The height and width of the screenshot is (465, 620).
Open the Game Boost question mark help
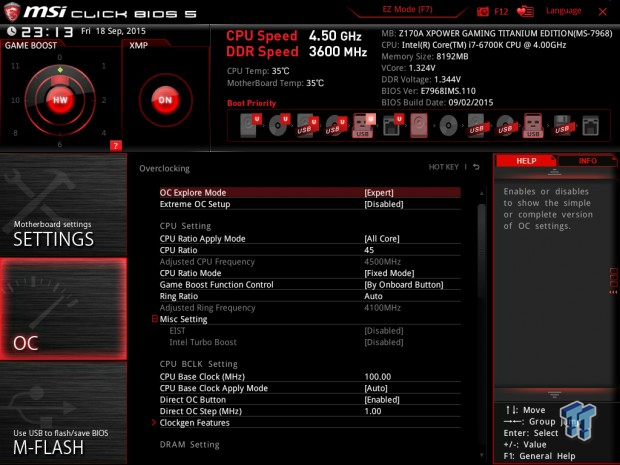[x=115, y=146]
